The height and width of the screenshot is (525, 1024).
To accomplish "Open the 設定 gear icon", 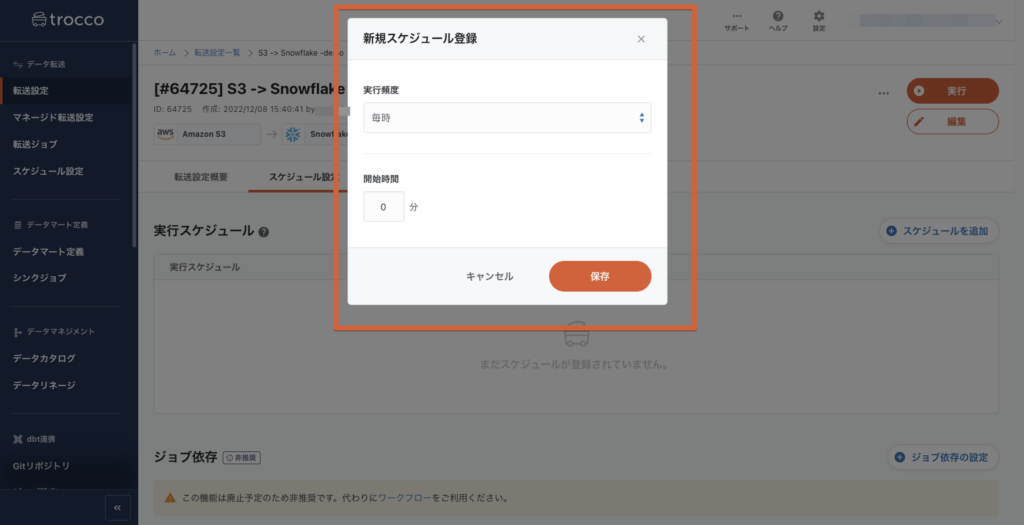I will [819, 20].
